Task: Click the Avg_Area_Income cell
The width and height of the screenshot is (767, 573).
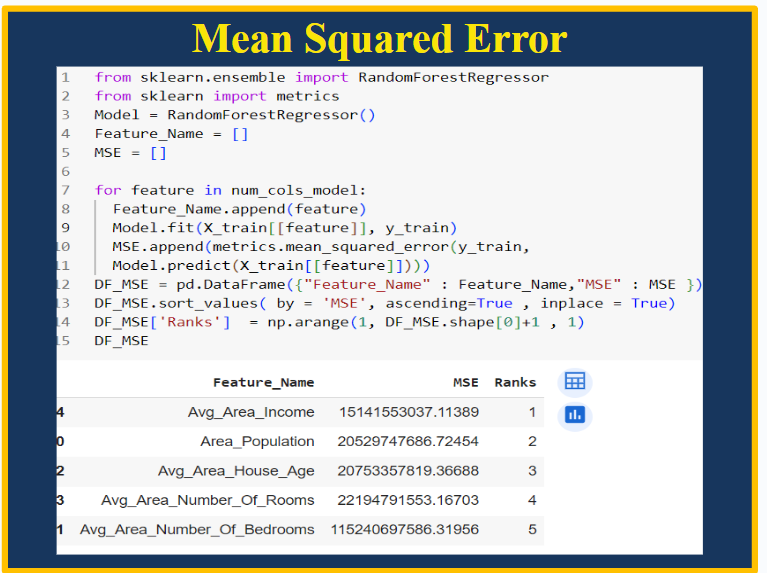Action: pyautogui.click(x=251, y=412)
